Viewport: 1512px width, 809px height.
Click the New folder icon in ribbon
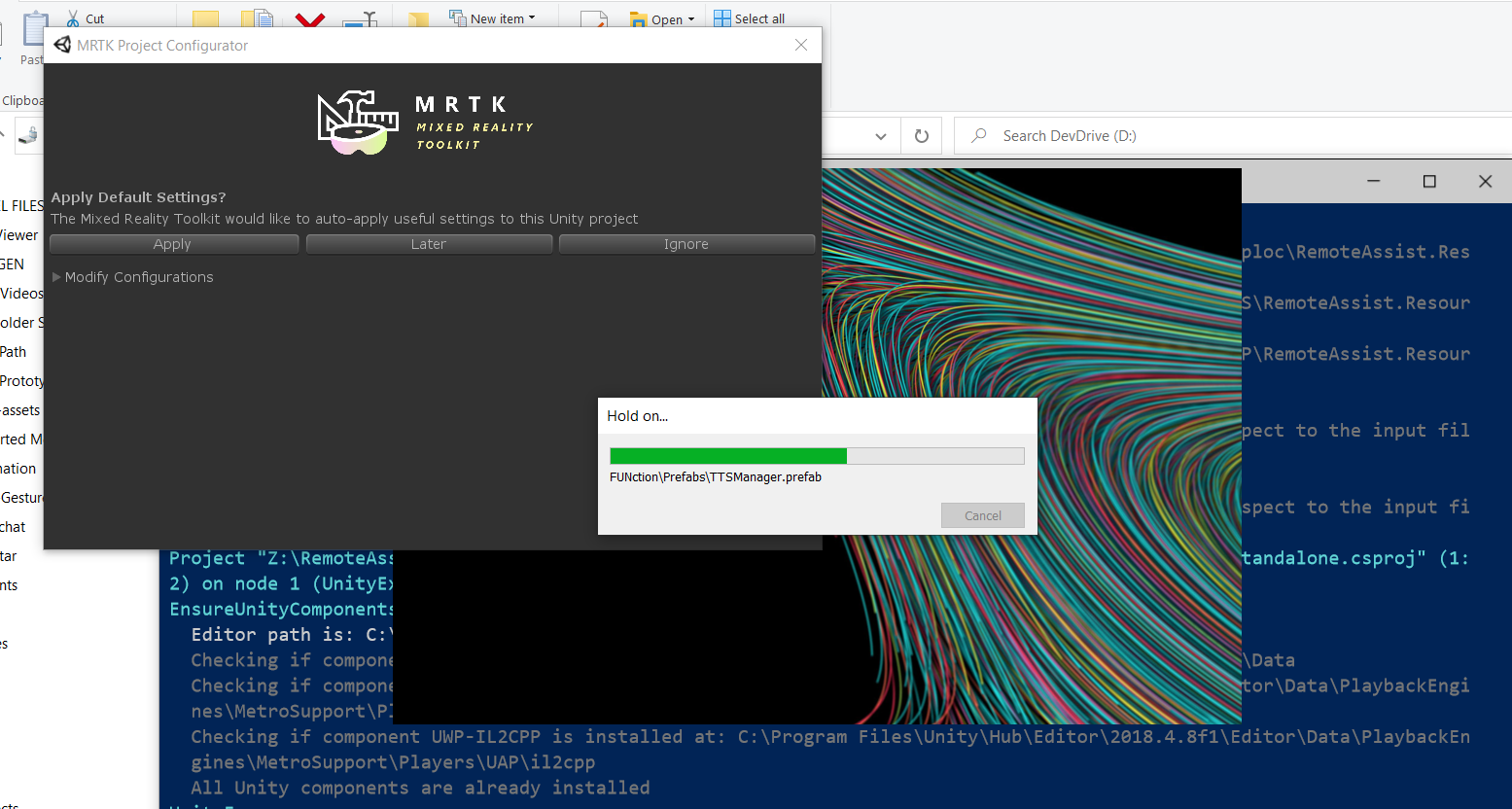(x=418, y=19)
